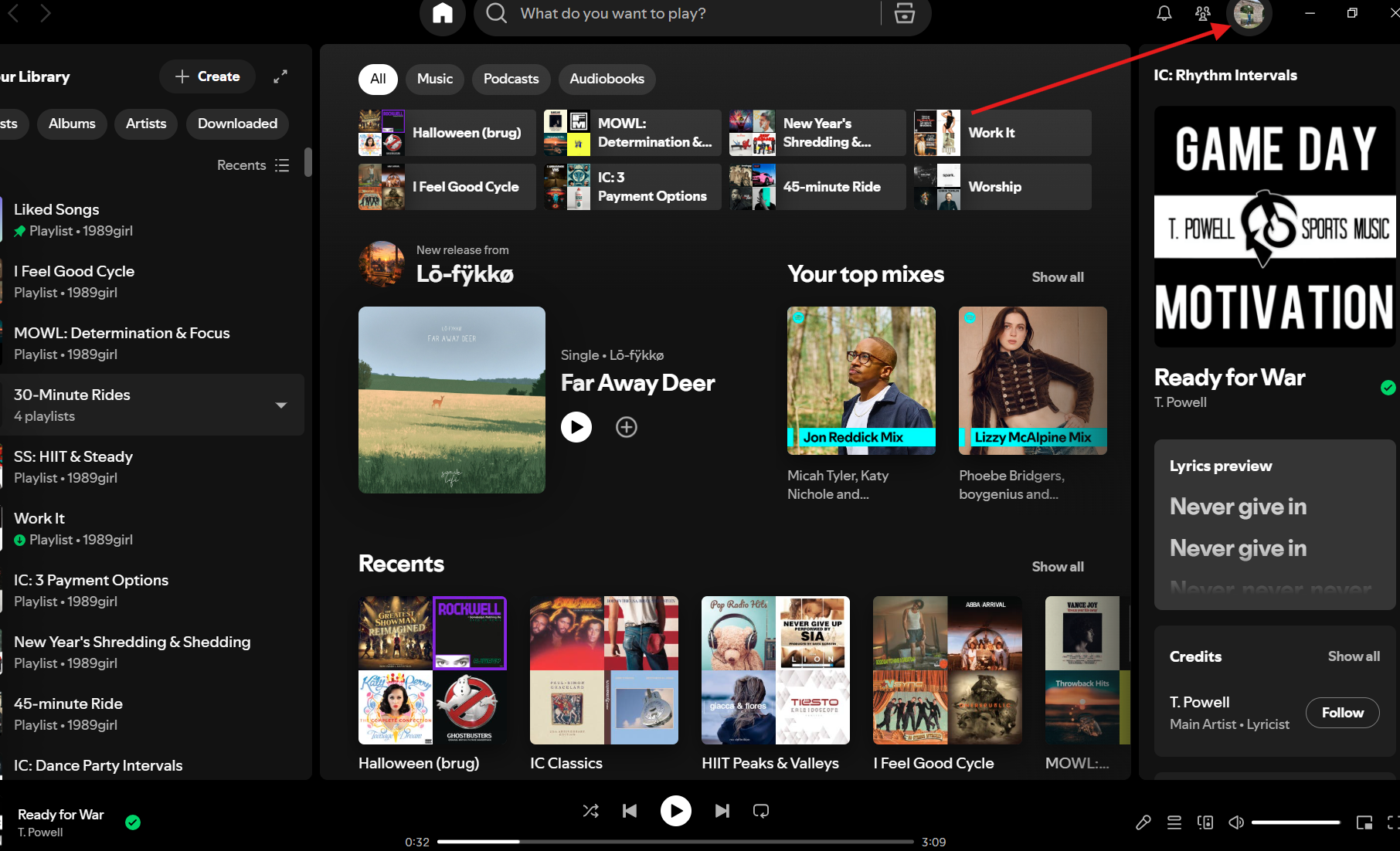Viewport: 1400px width, 851px height.
Task: Play Ready for War from the bottom bar
Action: pyautogui.click(x=676, y=811)
